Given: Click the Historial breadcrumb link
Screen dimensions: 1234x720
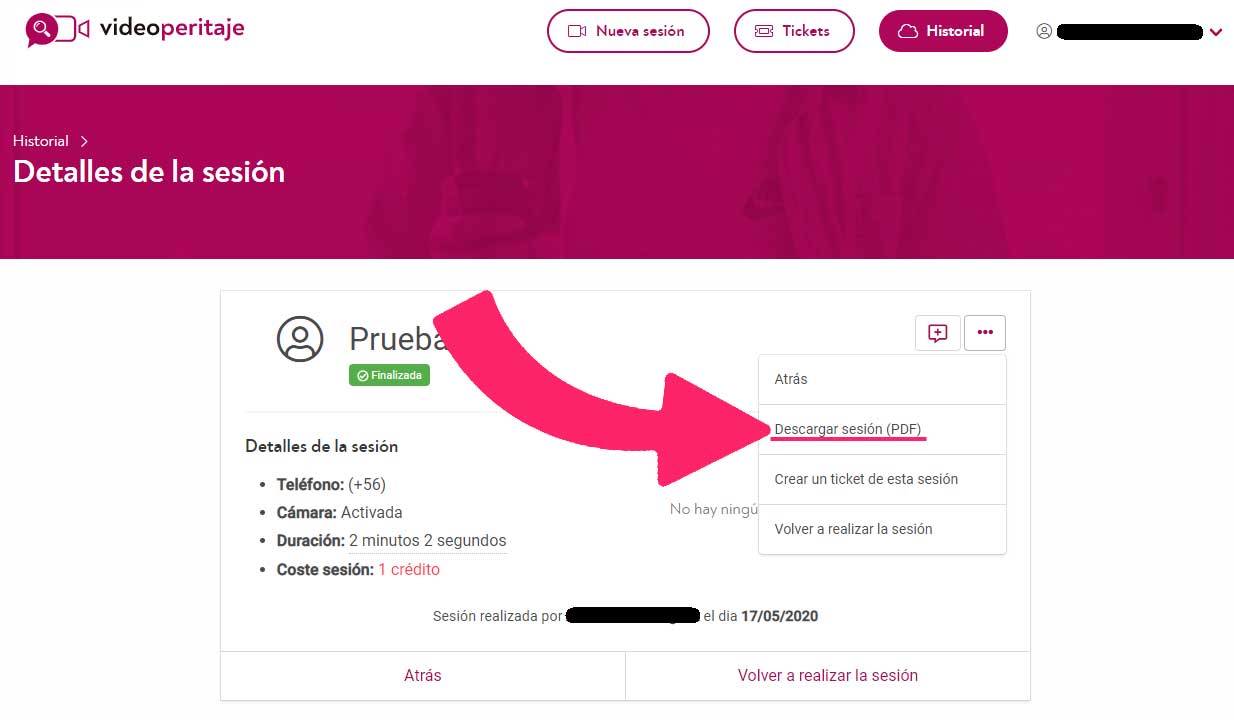Looking at the screenshot, I should pos(41,141).
